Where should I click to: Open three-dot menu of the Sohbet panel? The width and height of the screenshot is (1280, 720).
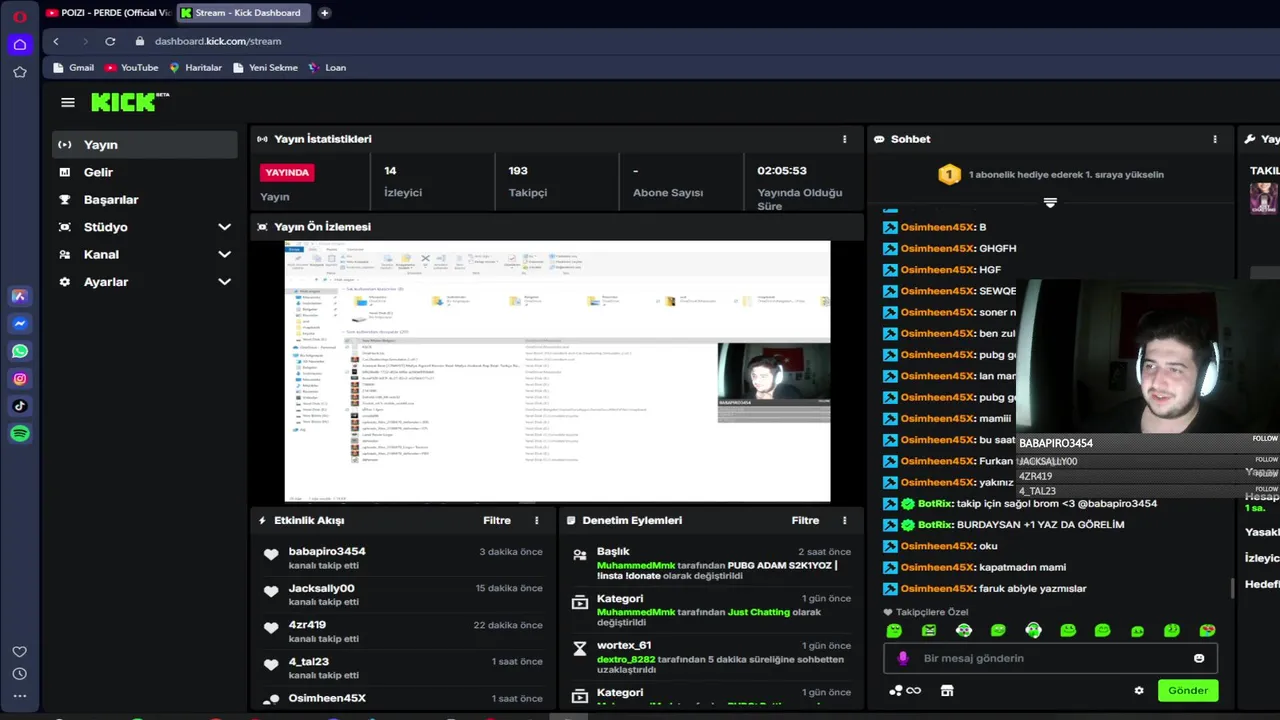click(1215, 139)
